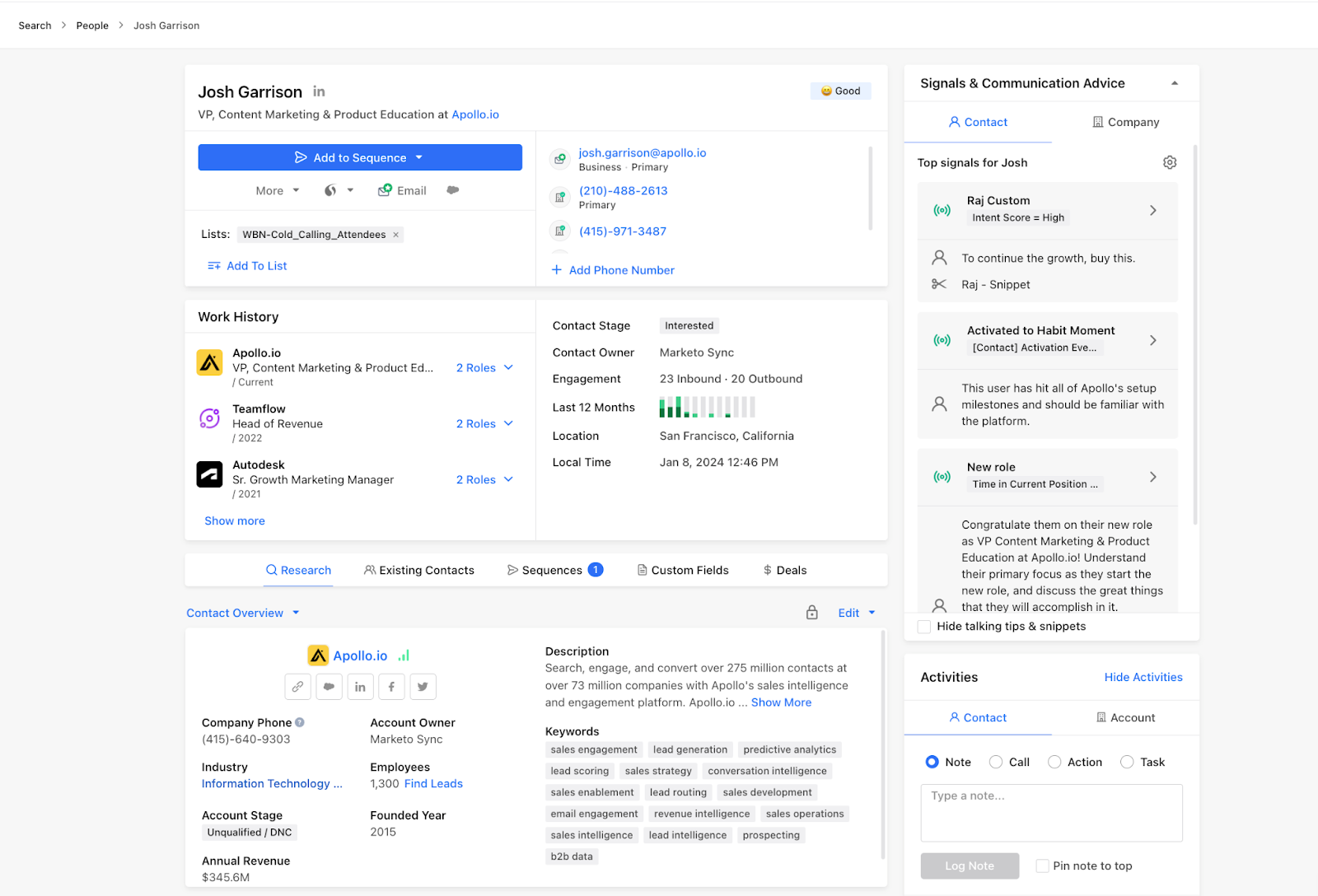Click the Apollo.io company logo in overview
Screen dimensions: 1318x896
[x=318, y=656]
